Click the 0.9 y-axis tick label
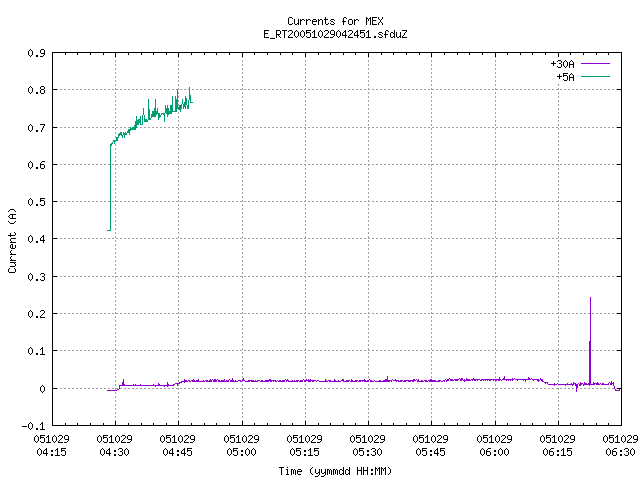The width and height of the screenshot is (640, 480). [36, 53]
